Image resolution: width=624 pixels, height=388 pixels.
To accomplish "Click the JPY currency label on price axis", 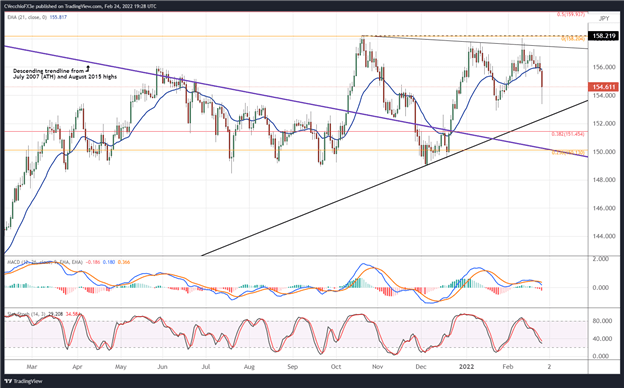I will point(604,18).
